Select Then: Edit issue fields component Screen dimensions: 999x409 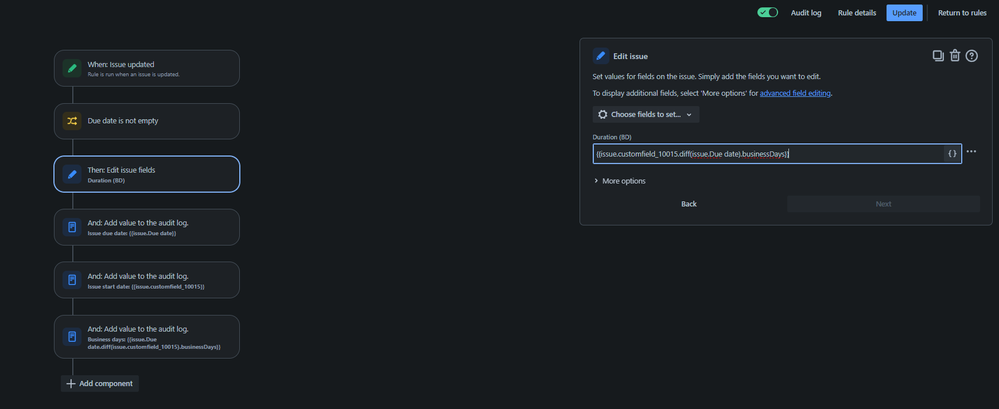coord(147,174)
